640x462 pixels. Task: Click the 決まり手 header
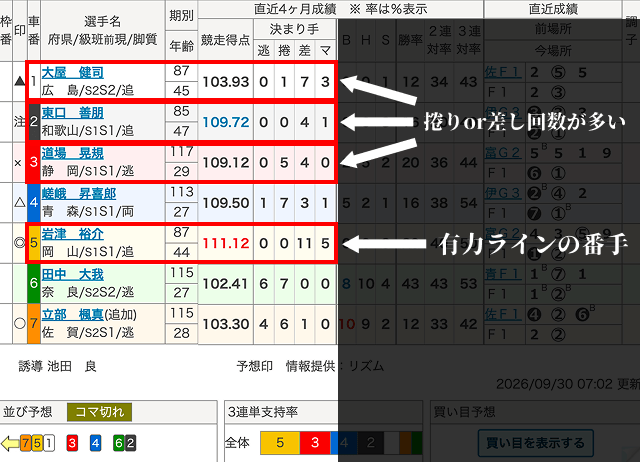tap(294, 29)
